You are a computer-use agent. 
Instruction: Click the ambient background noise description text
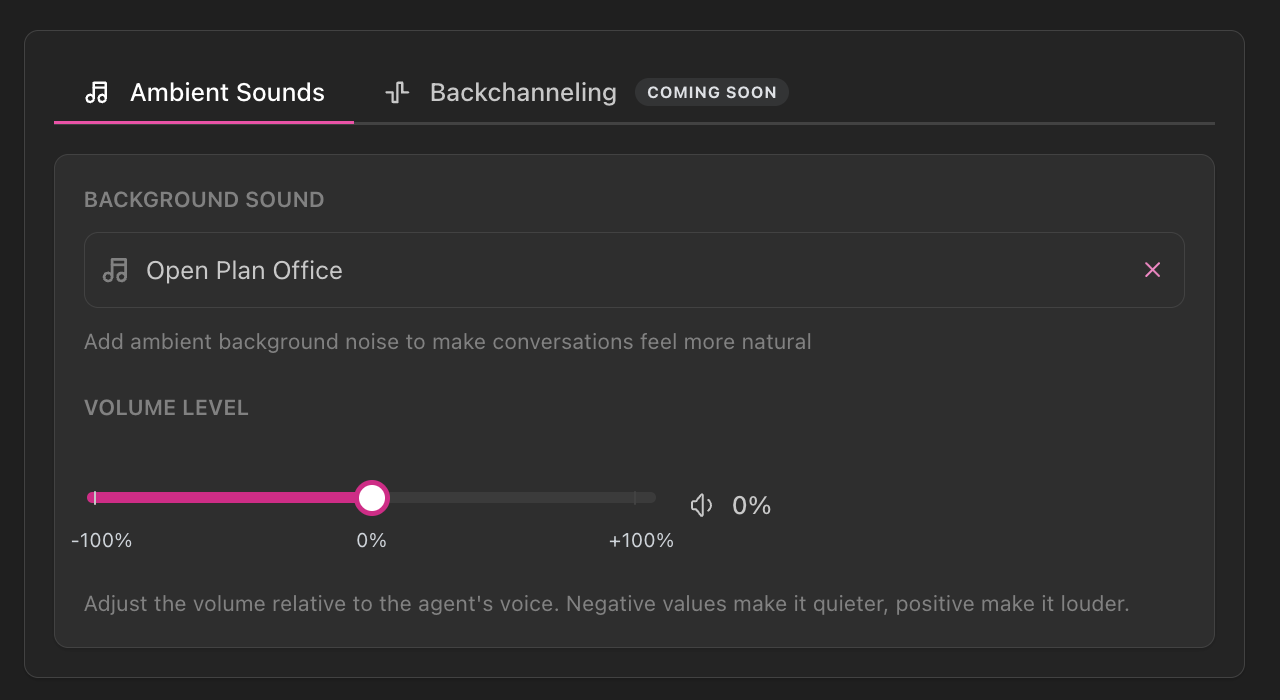pyautogui.click(x=447, y=342)
